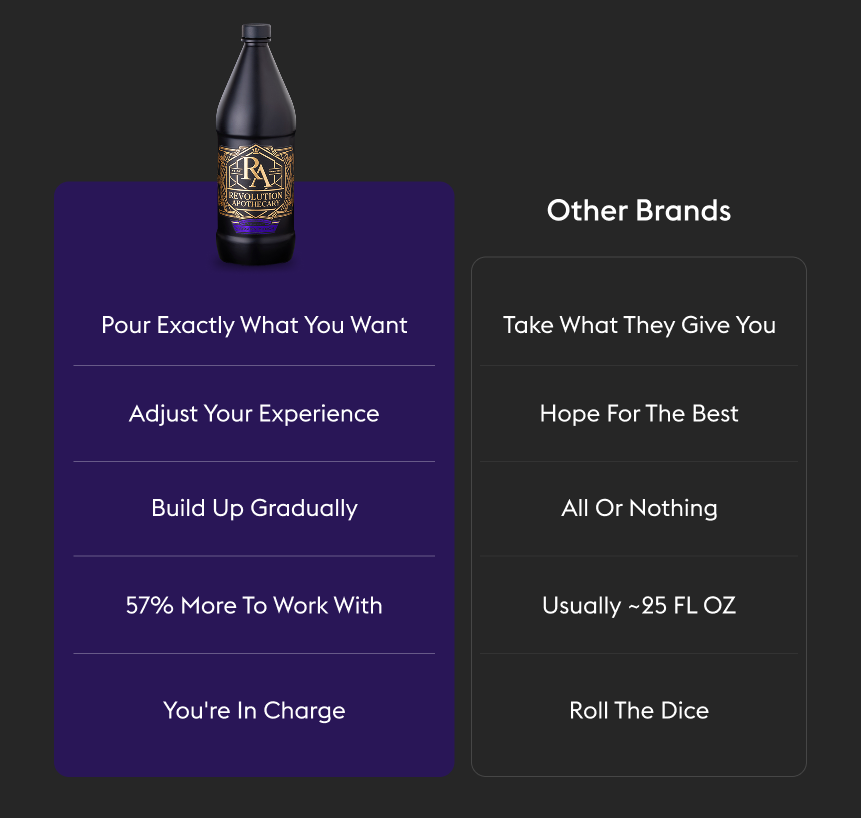
Task: Click "57% More To Work With" text
Action: [254, 605]
